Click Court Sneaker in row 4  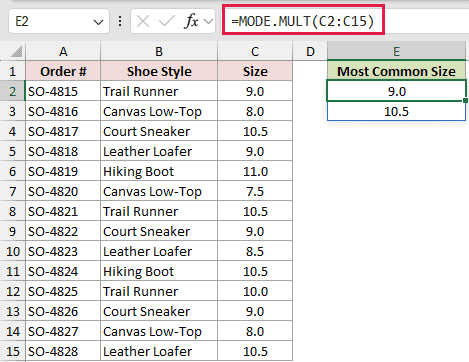[x=159, y=131]
